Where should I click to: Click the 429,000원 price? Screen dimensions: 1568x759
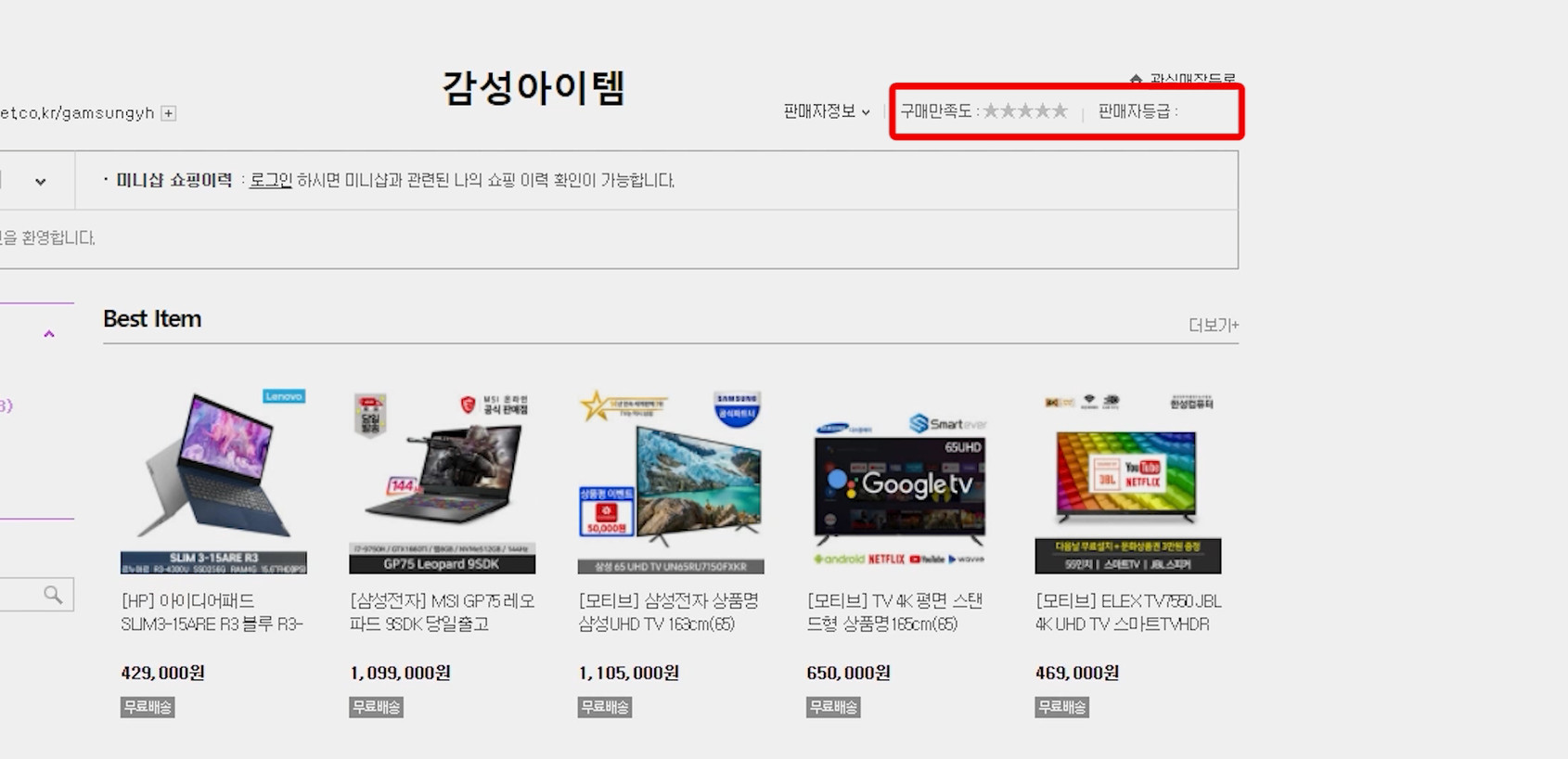(163, 673)
